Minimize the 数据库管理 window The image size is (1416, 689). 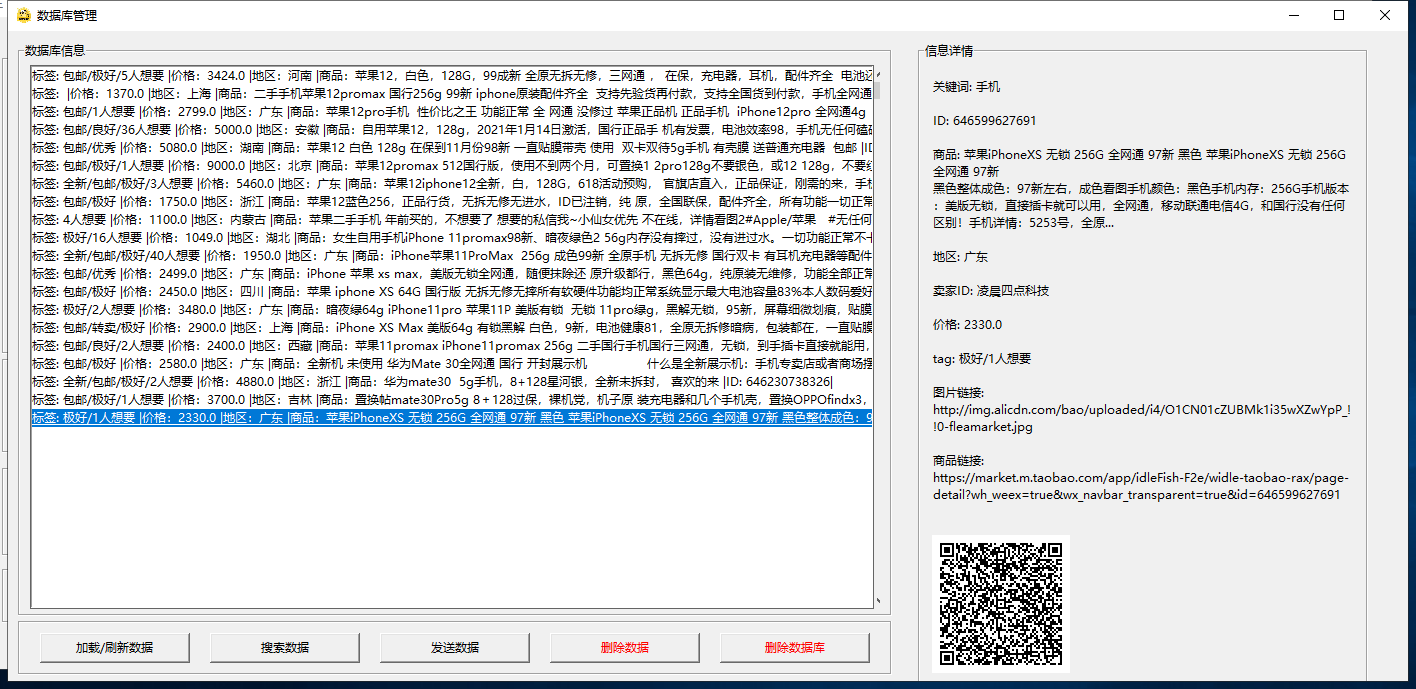pos(1293,15)
